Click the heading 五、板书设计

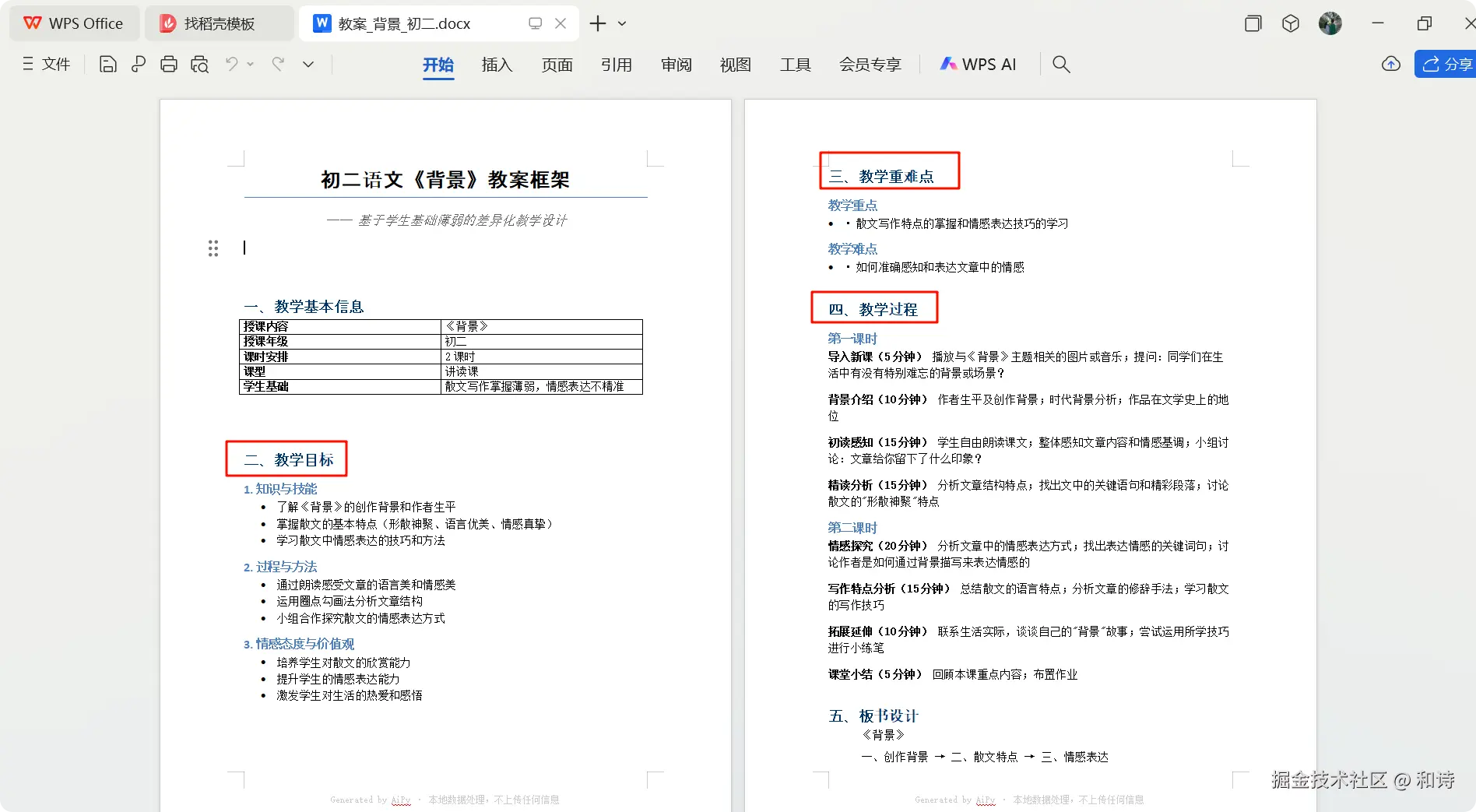click(873, 716)
